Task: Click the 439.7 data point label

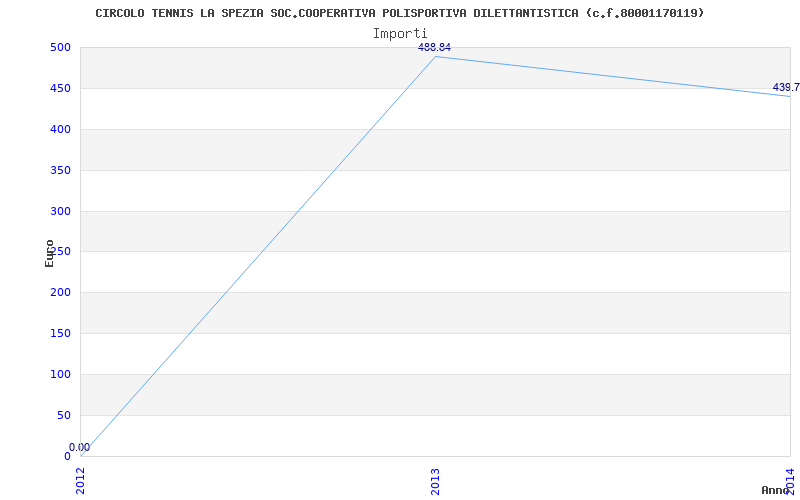Action: click(x=786, y=87)
